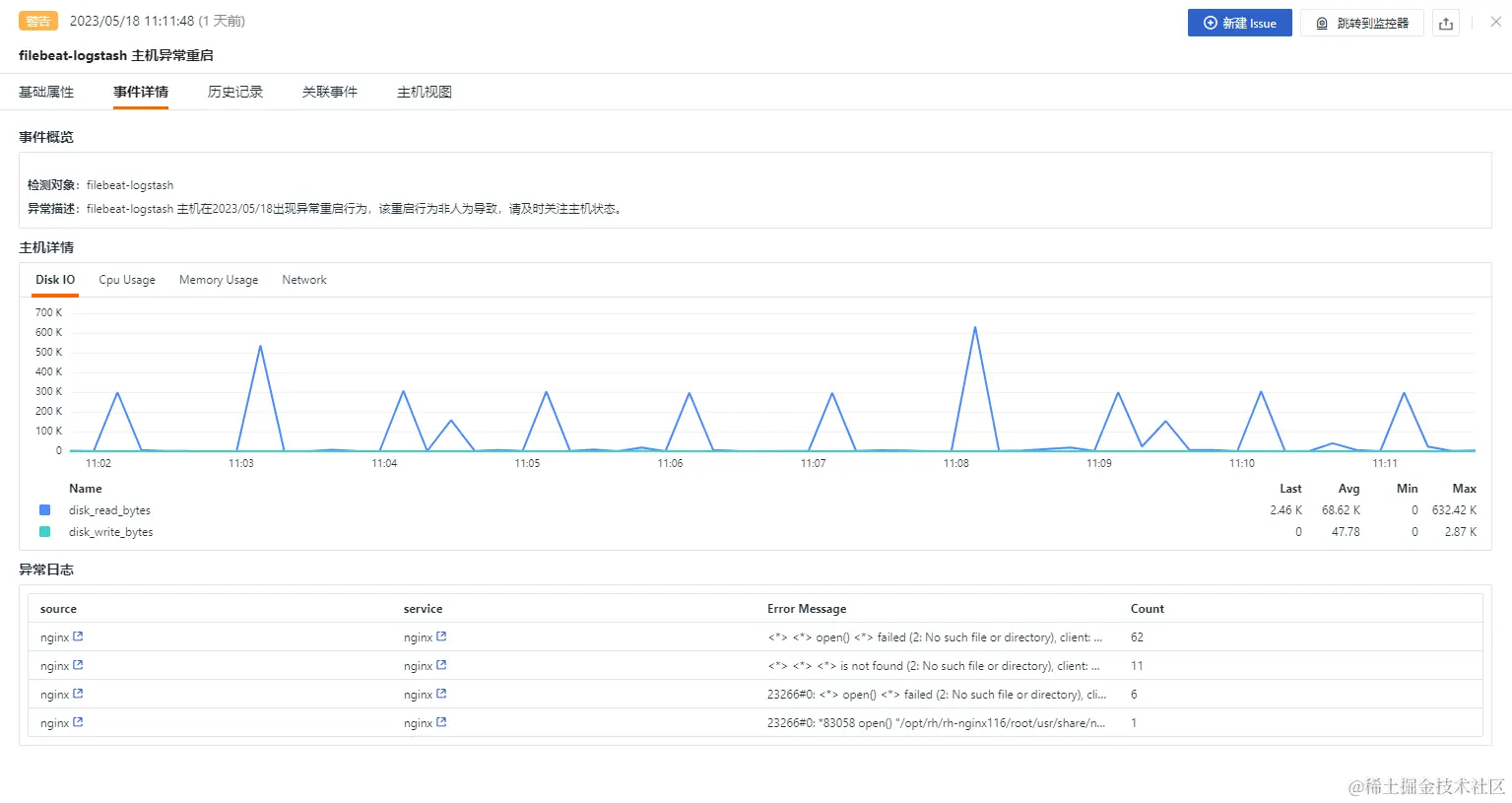Click the Error Message column header
The height and width of the screenshot is (803, 1512).
pyautogui.click(x=807, y=609)
